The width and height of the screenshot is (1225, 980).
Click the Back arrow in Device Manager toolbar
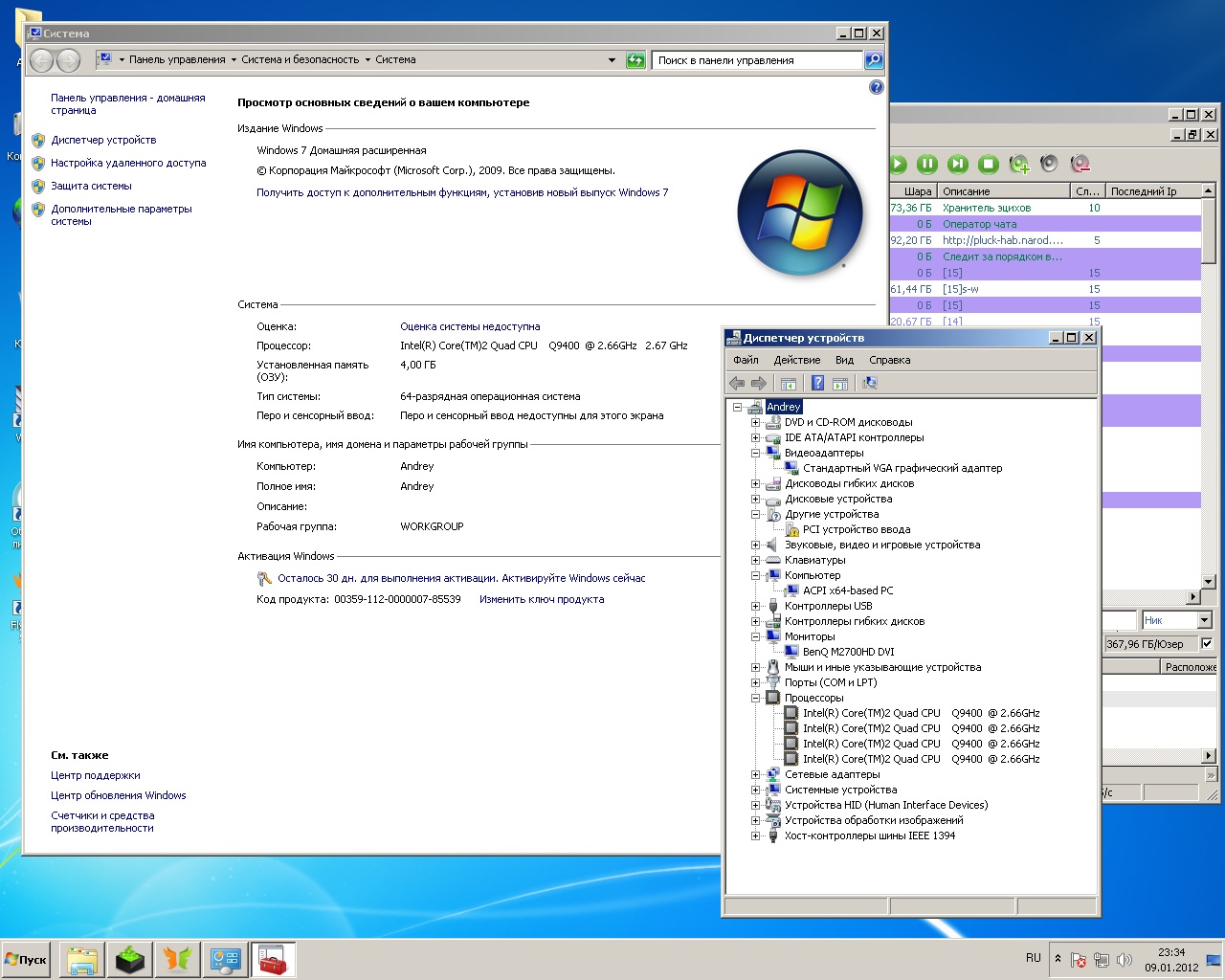(x=736, y=383)
